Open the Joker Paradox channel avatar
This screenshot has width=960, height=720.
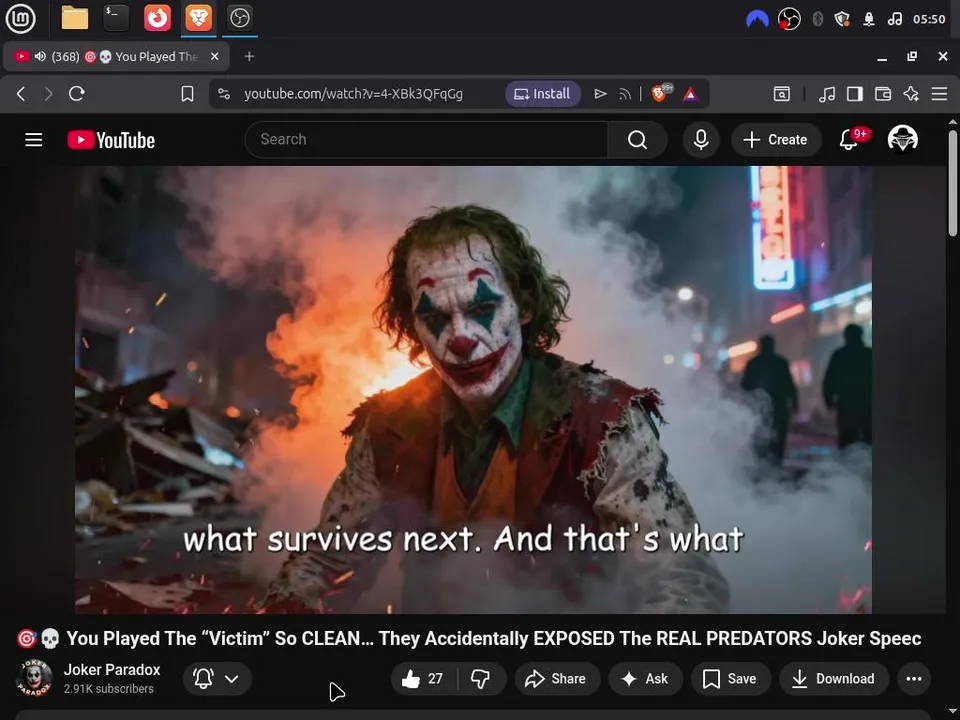click(x=34, y=678)
